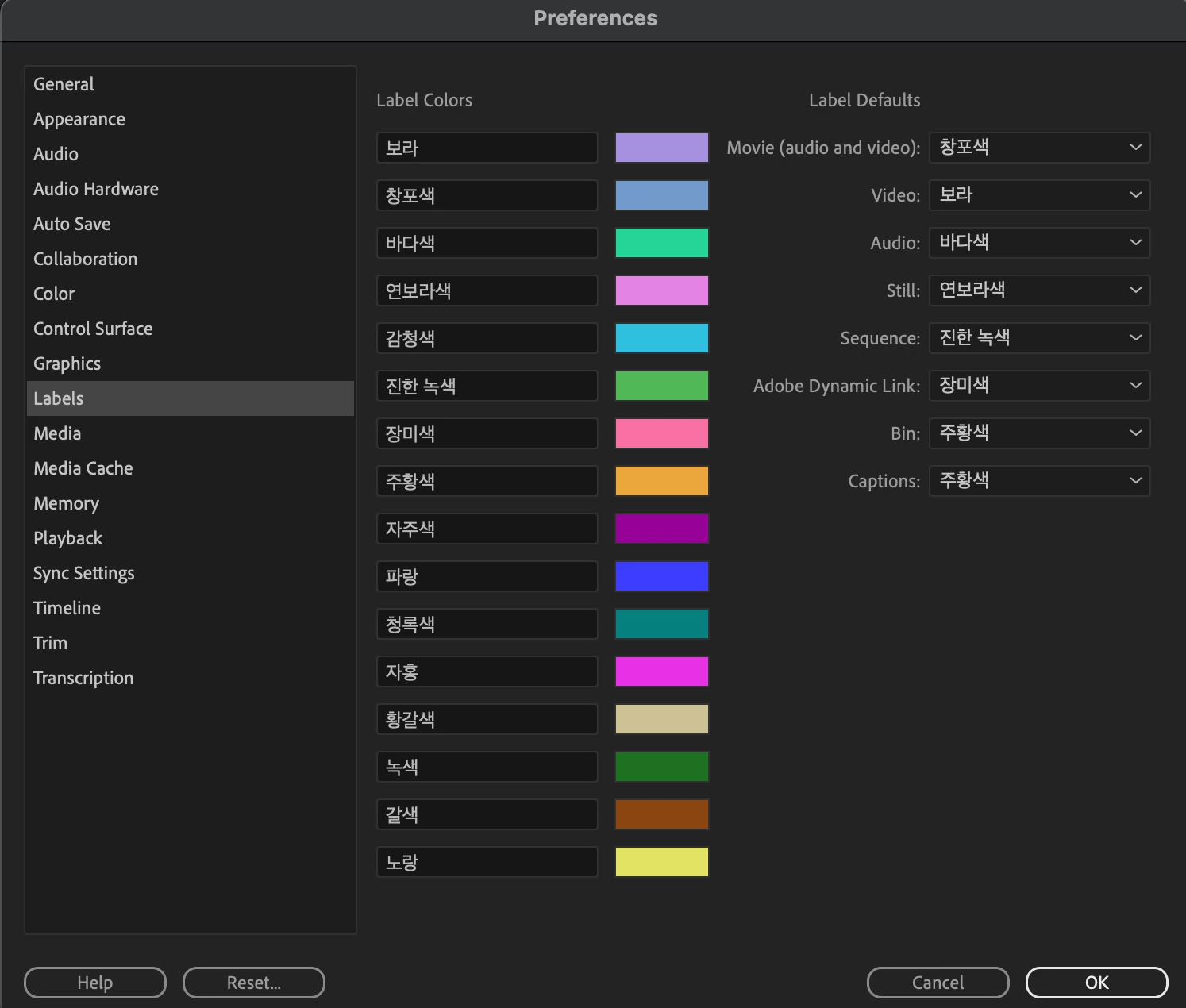Select Timeline preferences

(x=190, y=608)
